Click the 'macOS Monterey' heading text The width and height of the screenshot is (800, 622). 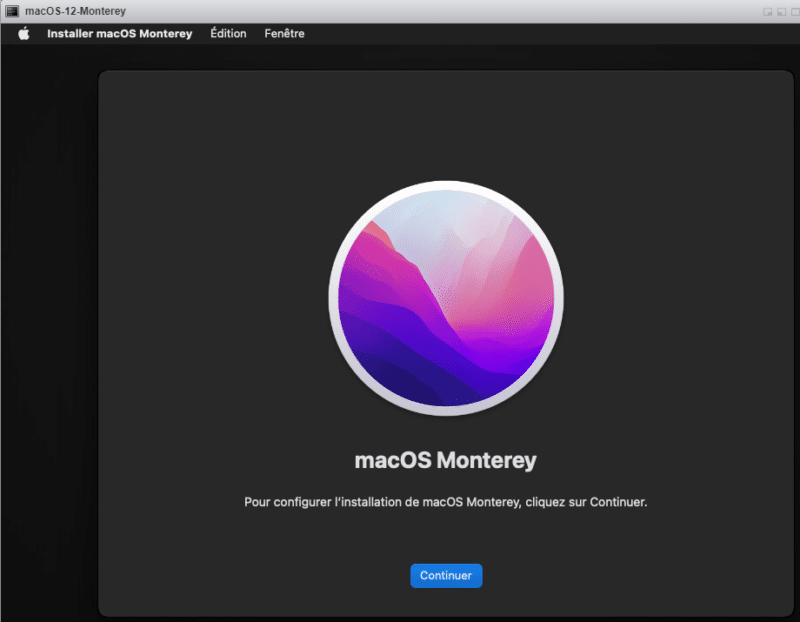445,460
